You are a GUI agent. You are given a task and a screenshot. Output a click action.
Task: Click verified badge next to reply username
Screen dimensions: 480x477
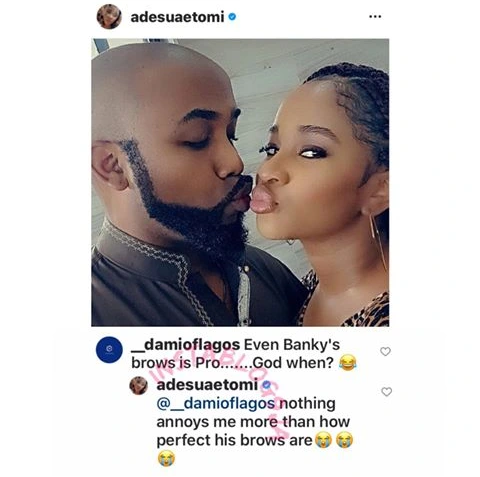click(266, 385)
